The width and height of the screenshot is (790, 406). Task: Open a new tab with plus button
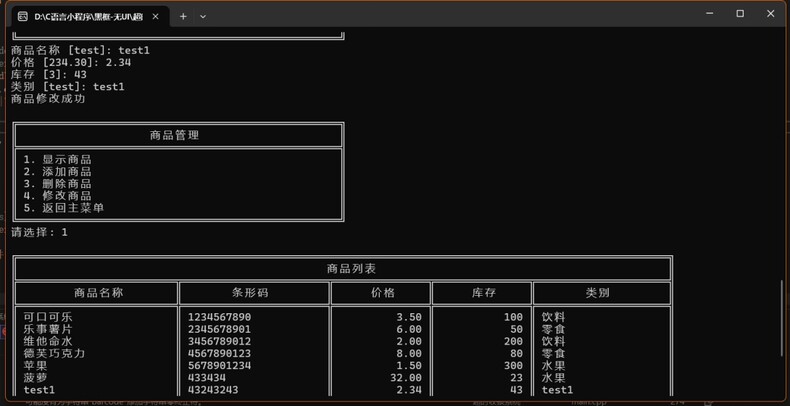point(183,16)
